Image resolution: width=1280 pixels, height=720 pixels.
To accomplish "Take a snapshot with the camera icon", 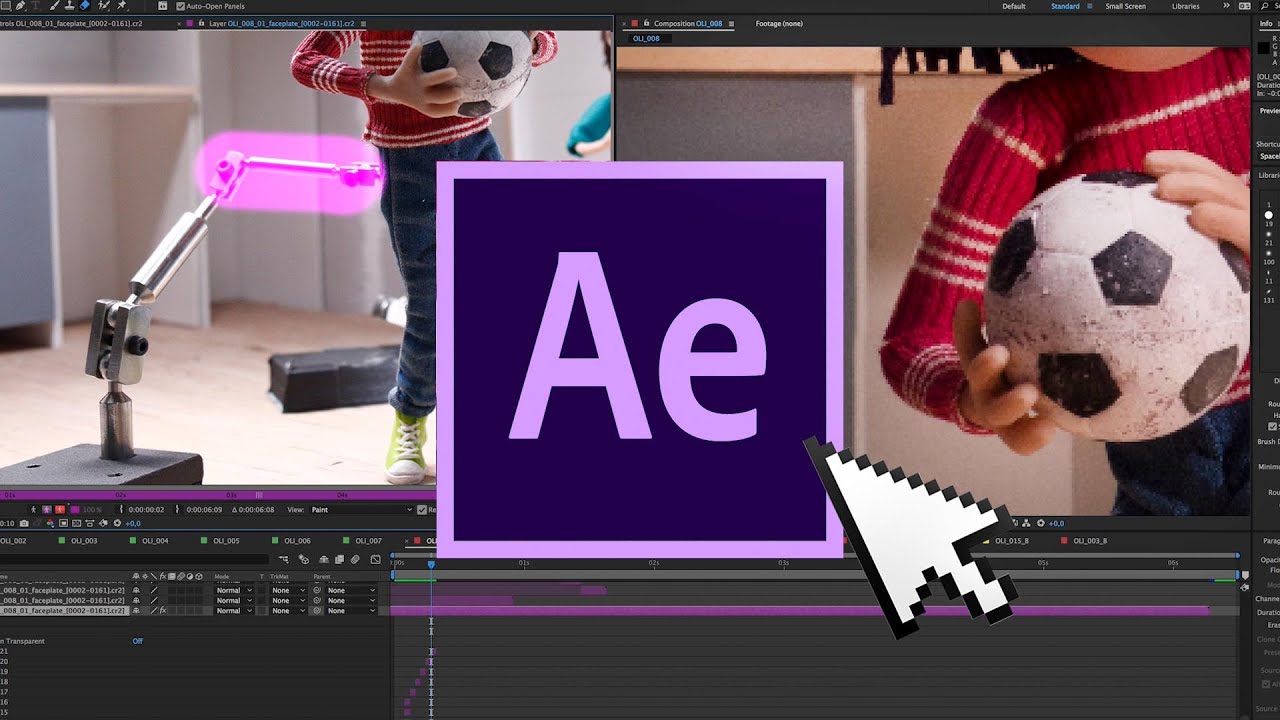I will coord(24,523).
